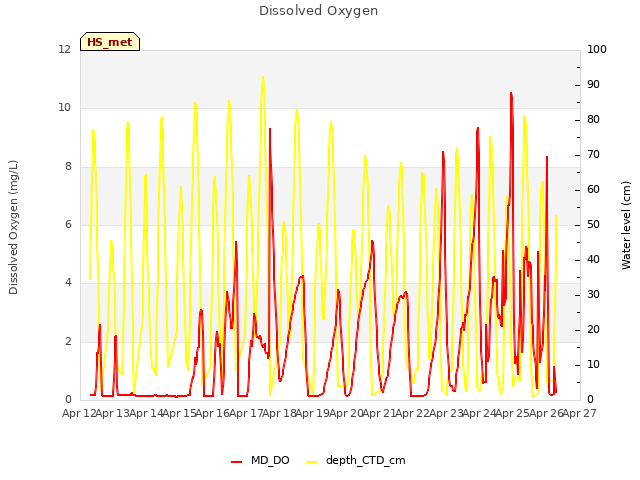This screenshot has height=480, width=640.
Task: Click the Apr 18 x-axis tick label
Action: [280, 413]
